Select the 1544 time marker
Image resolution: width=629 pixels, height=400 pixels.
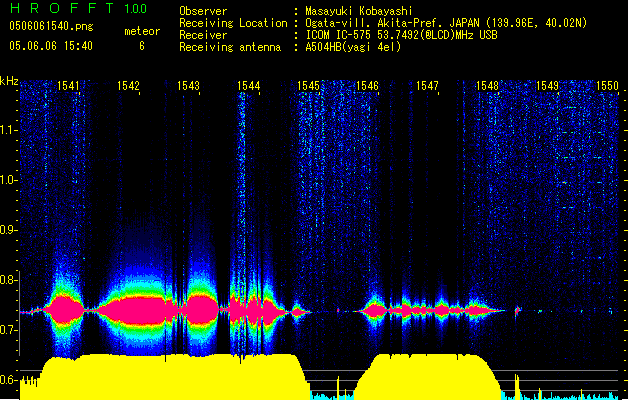248,87
